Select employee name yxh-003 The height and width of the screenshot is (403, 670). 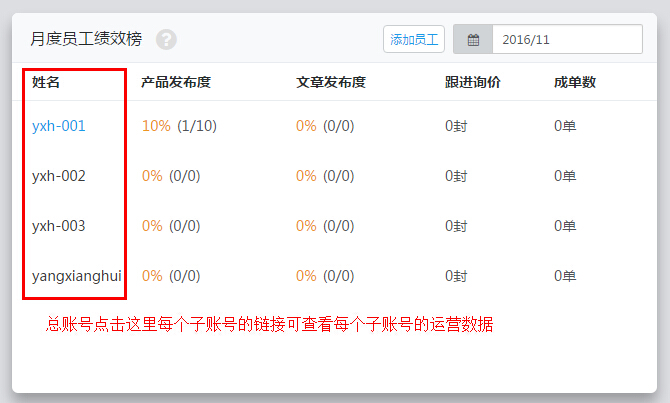[x=59, y=226]
